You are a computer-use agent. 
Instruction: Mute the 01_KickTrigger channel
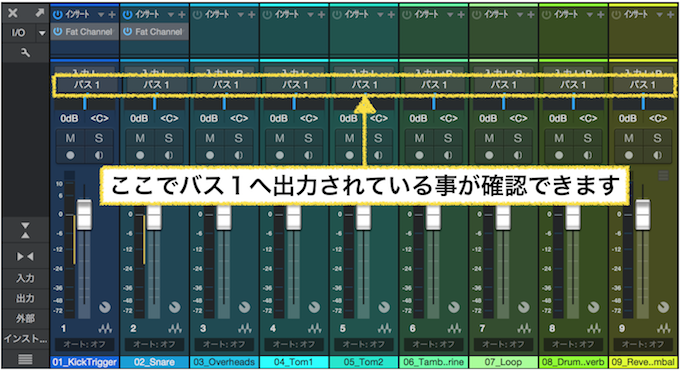click(x=70, y=138)
